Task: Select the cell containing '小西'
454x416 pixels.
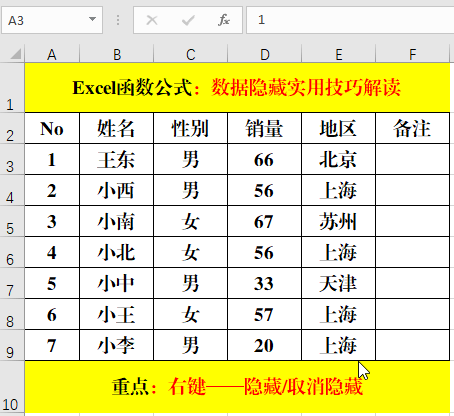Action: pos(116,190)
